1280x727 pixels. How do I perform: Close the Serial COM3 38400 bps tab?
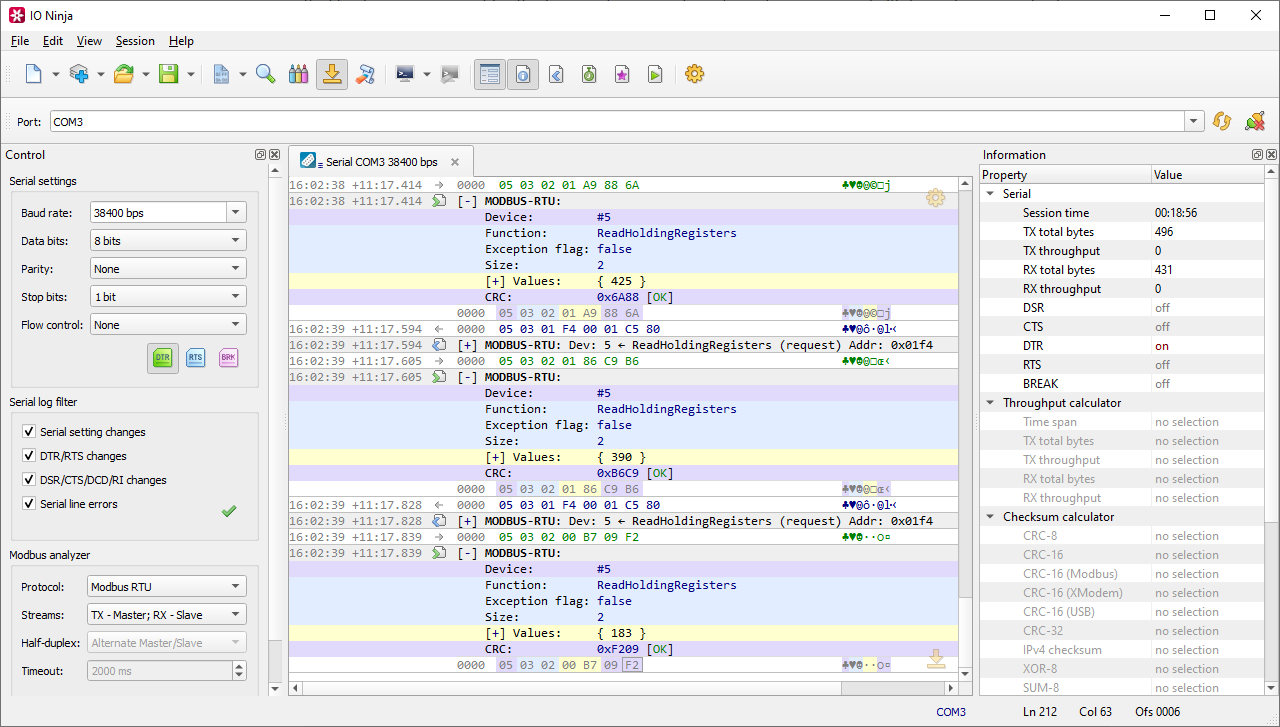(455, 162)
